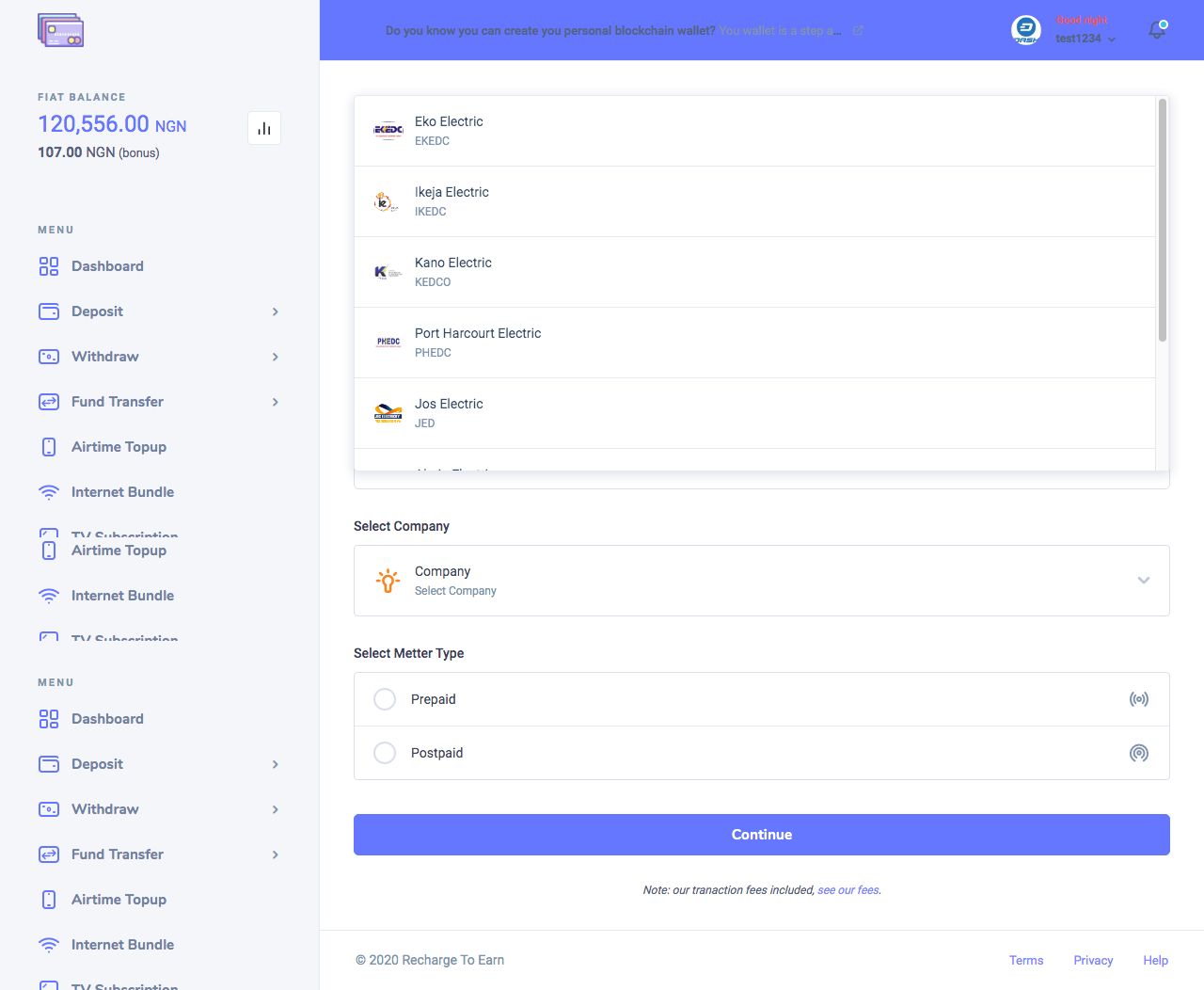Click the 120,556.00 NGN balance amount
This screenshot has height=990, width=1204.
112,124
